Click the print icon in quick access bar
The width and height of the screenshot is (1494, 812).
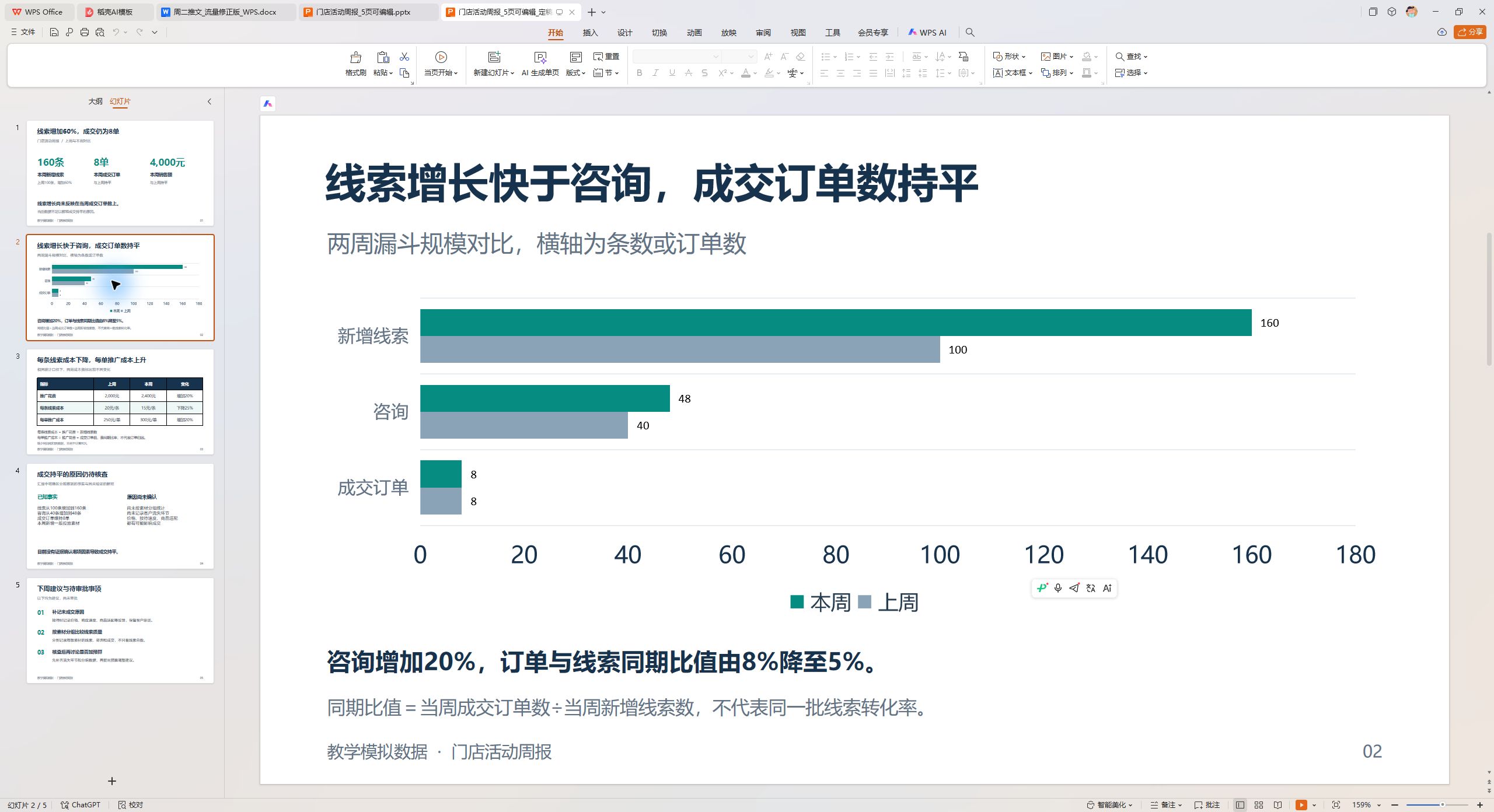(x=85, y=32)
